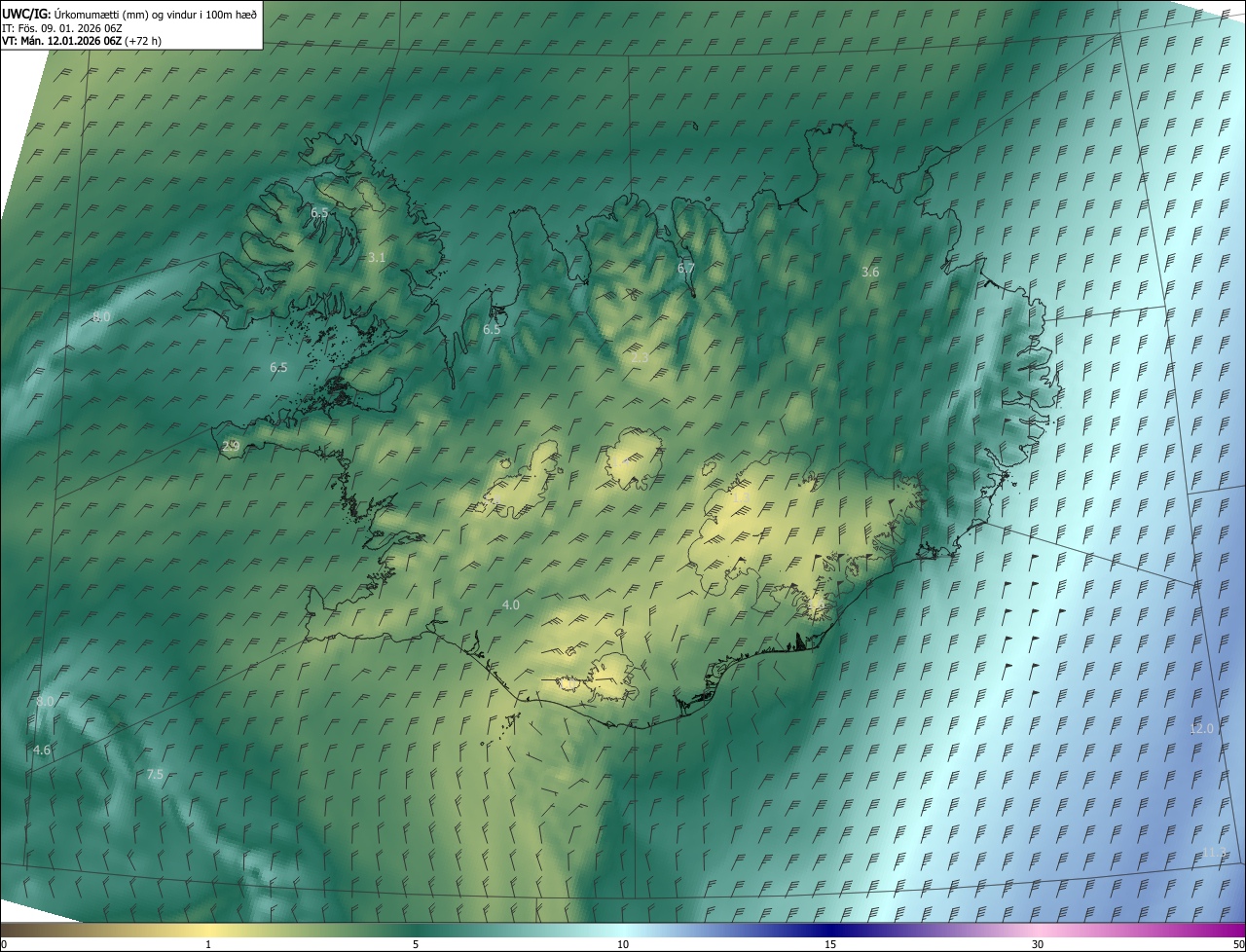Screen dimensions: 1246x952
Task: Click the 'IT: Fös. 09. 01. 2026 06Z' line
Action: tap(60, 29)
